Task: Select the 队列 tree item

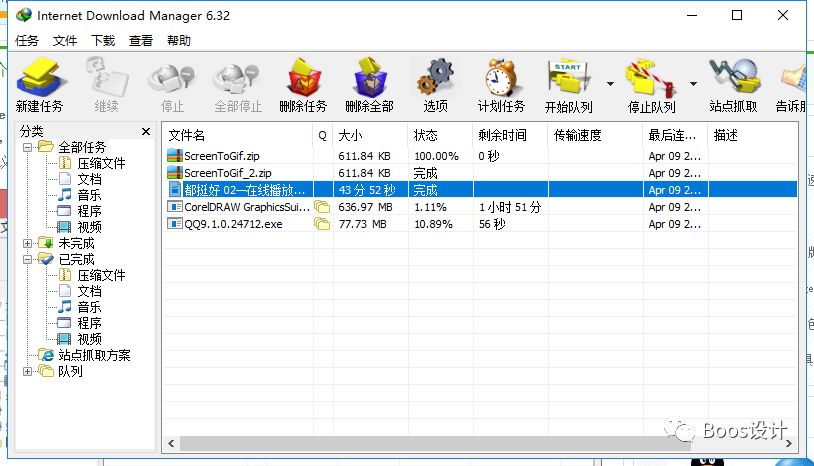Action: (x=70, y=371)
